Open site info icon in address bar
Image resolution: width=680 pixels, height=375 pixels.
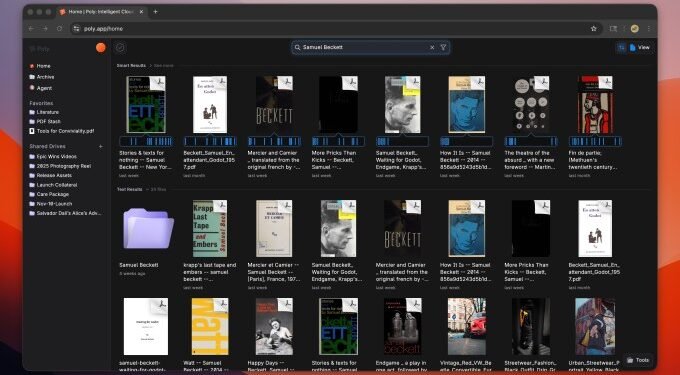click(76, 29)
